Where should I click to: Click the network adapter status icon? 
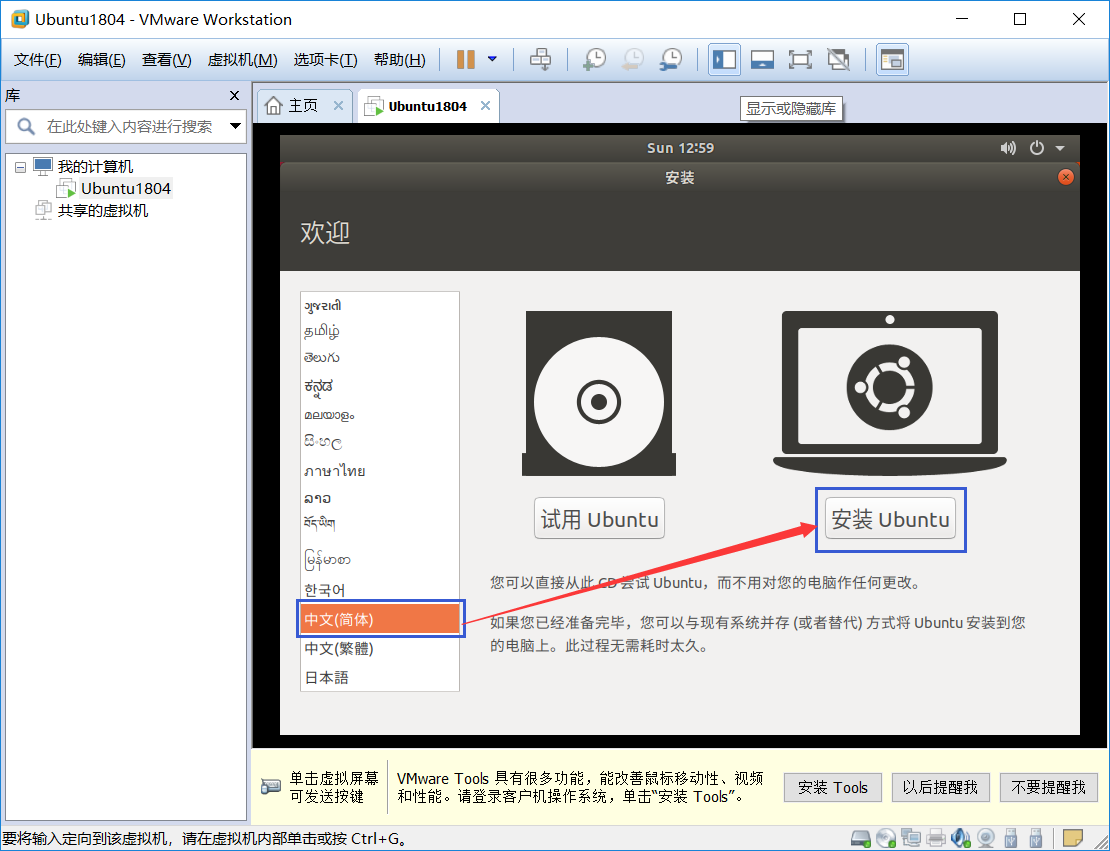(x=910, y=839)
